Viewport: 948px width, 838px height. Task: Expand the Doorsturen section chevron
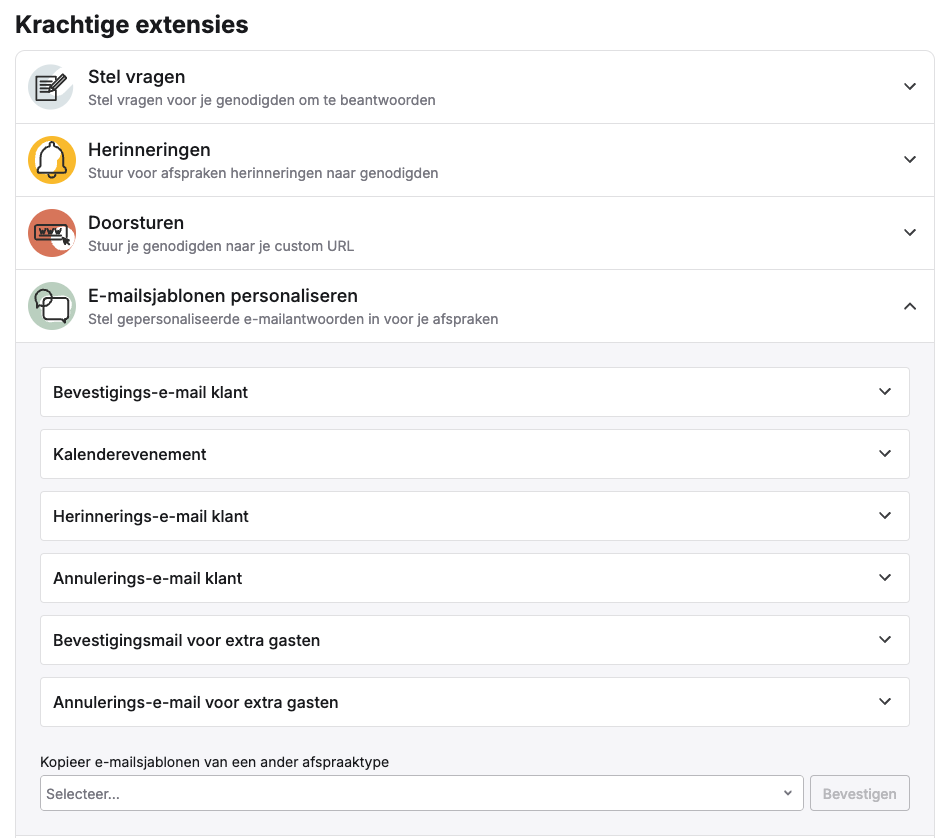909,233
